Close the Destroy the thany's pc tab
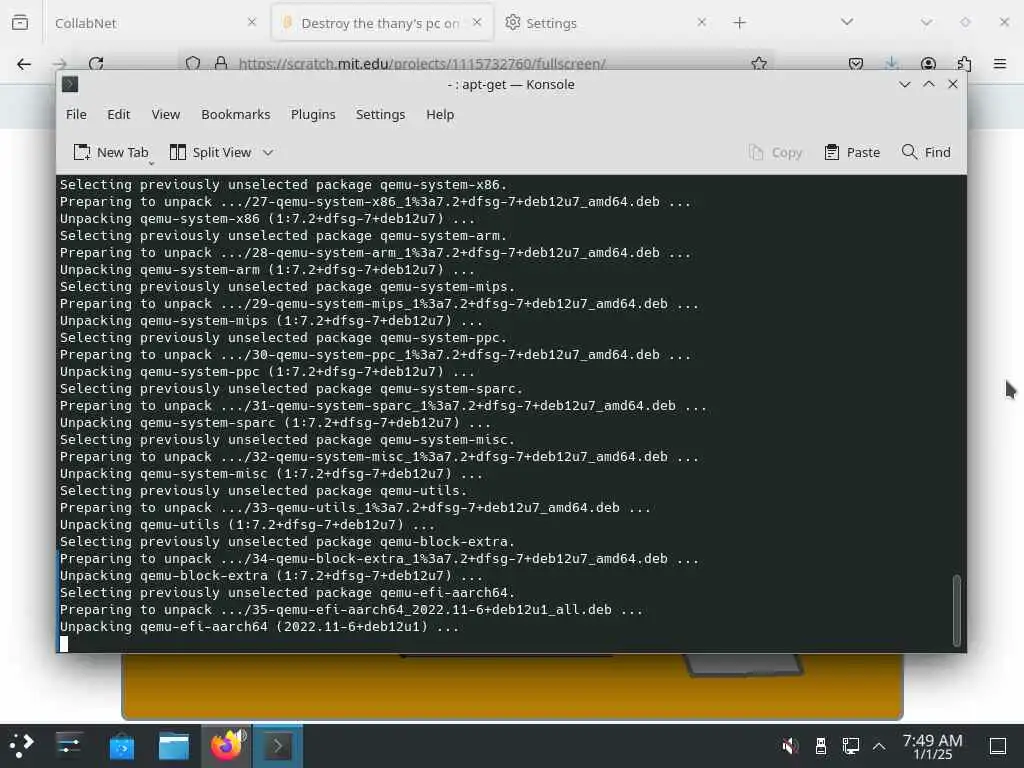This screenshot has width=1024, height=768. tap(477, 22)
